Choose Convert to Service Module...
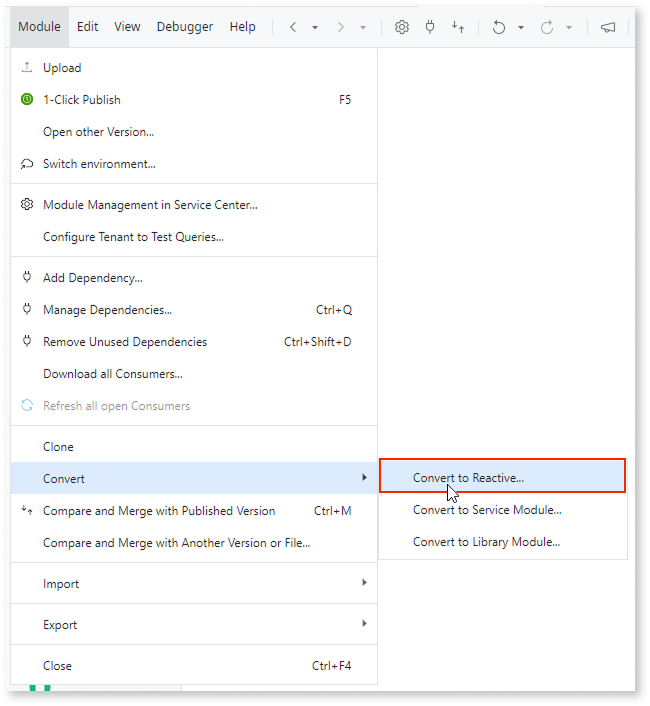Viewport: 650px width, 706px height. click(x=503, y=510)
